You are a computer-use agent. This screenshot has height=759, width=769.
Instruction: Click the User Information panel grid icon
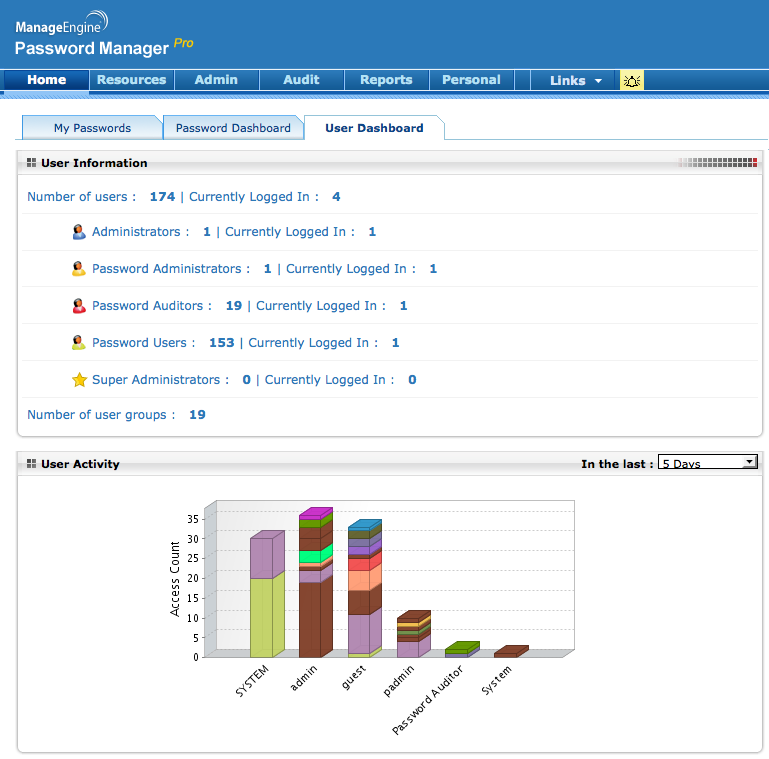[31, 163]
